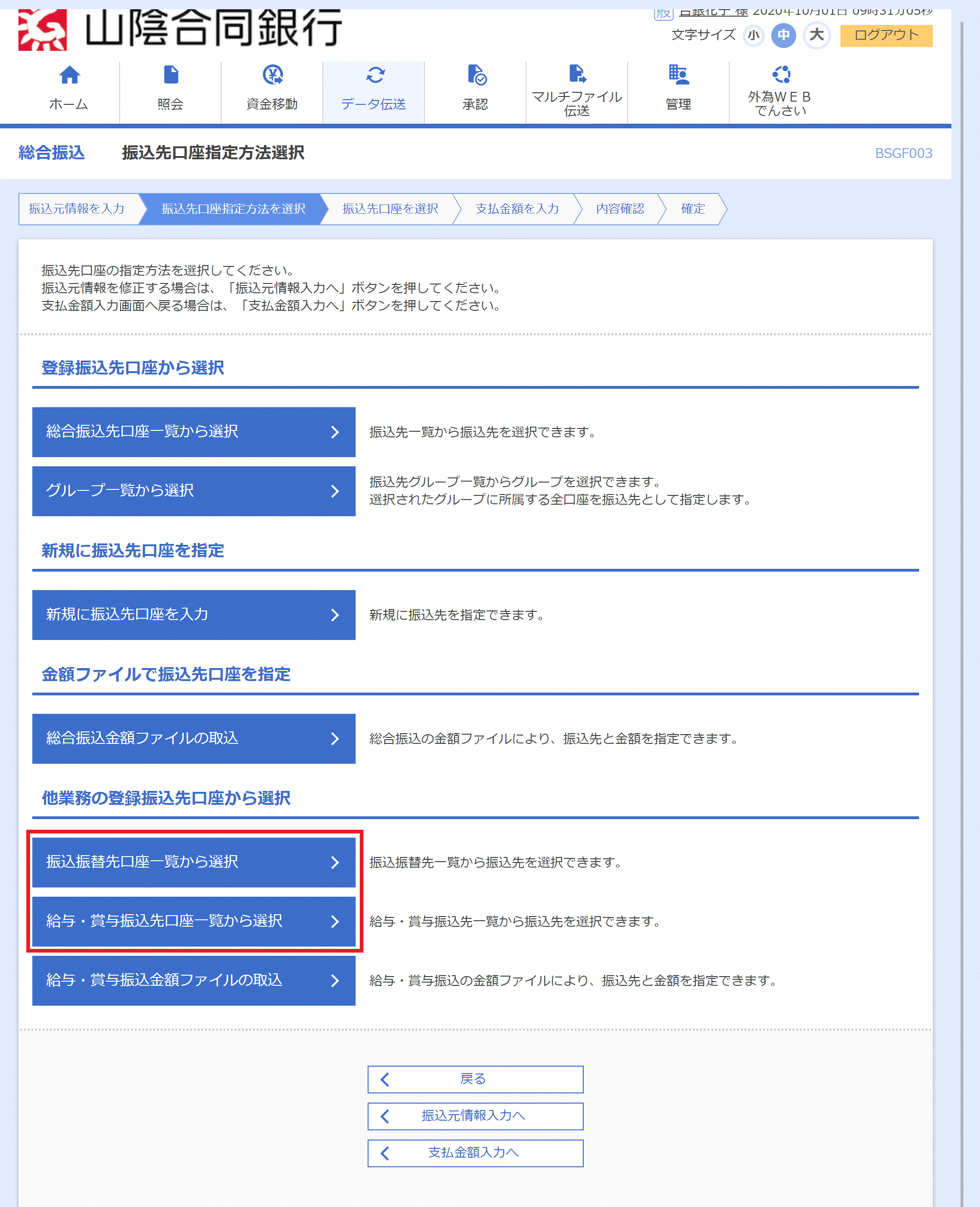Click the 文字サイズ label
Screen dimensions: 980x1207
pyautogui.click(x=703, y=35)
